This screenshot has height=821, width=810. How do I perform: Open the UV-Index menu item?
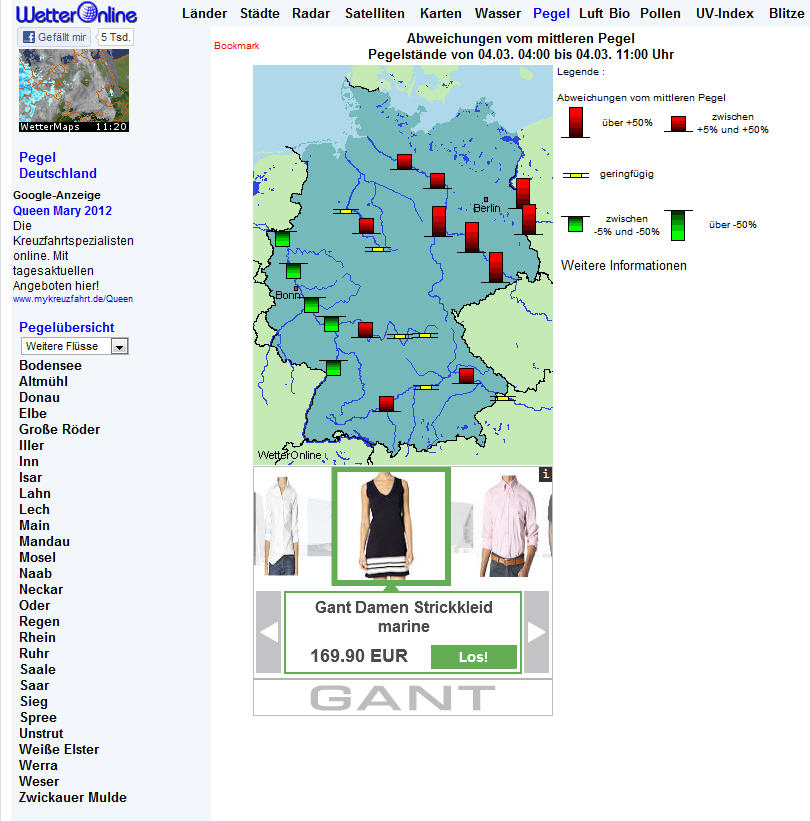click(725, 14)
